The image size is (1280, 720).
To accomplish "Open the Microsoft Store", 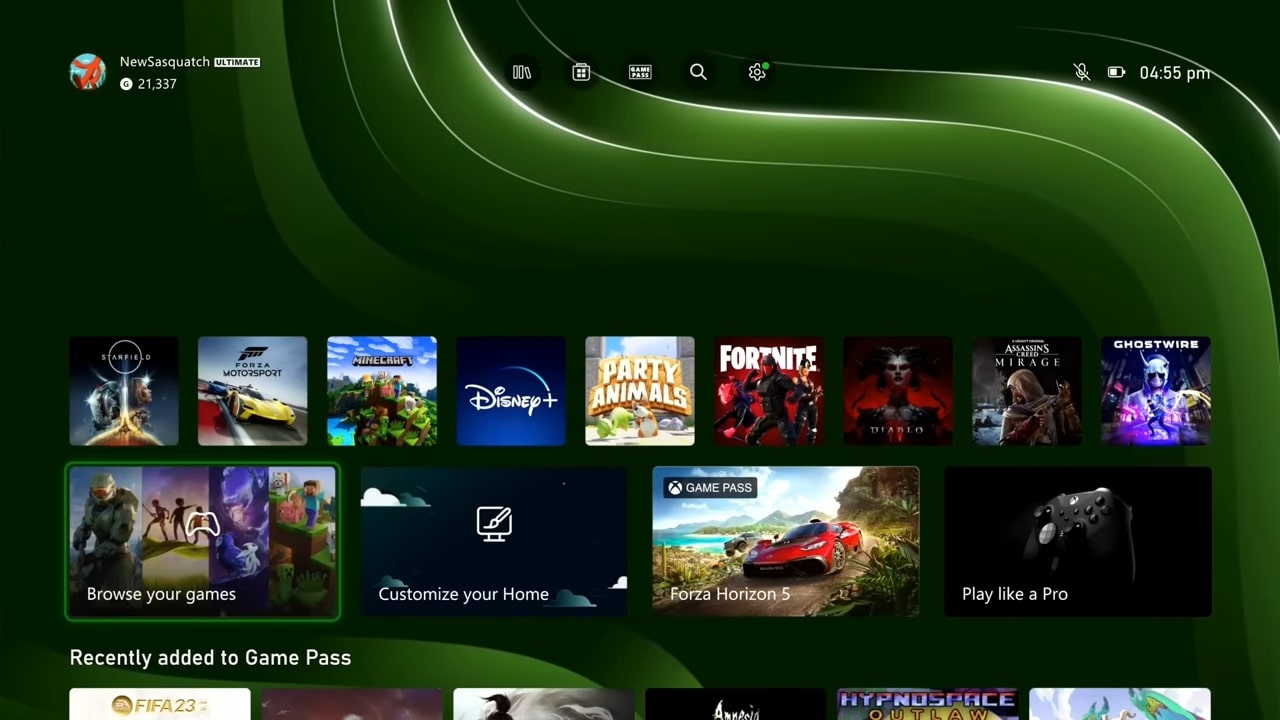I will (581, 72).
